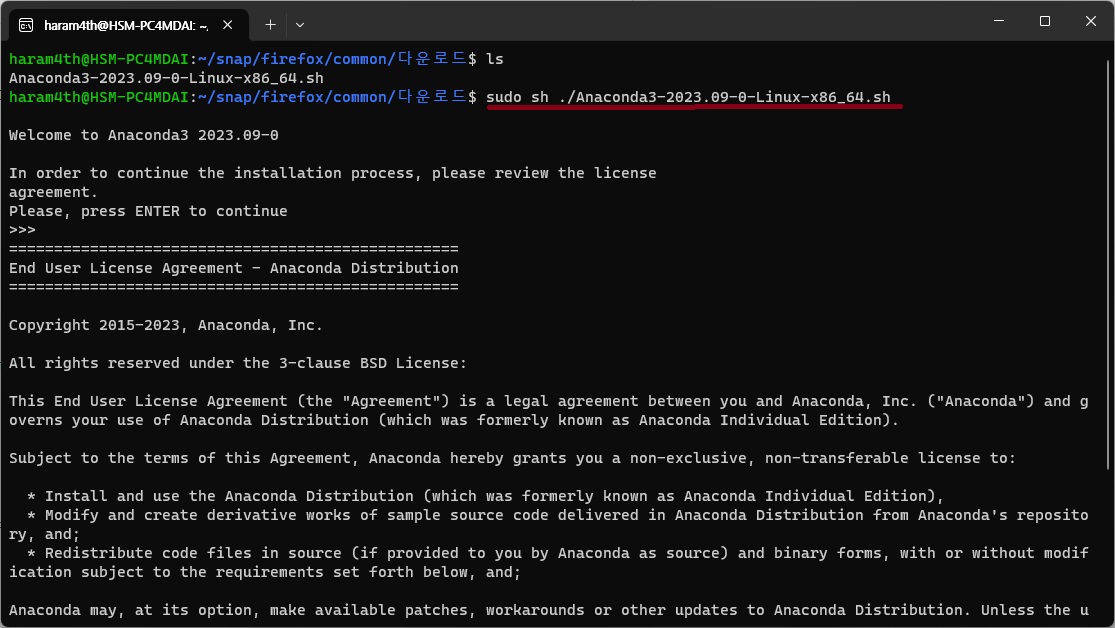This screenshot has height=628, width=1115.
Task: Click 'End User License Agreement - Anaconda Distribution' heading
Action: tap(233, 268)
